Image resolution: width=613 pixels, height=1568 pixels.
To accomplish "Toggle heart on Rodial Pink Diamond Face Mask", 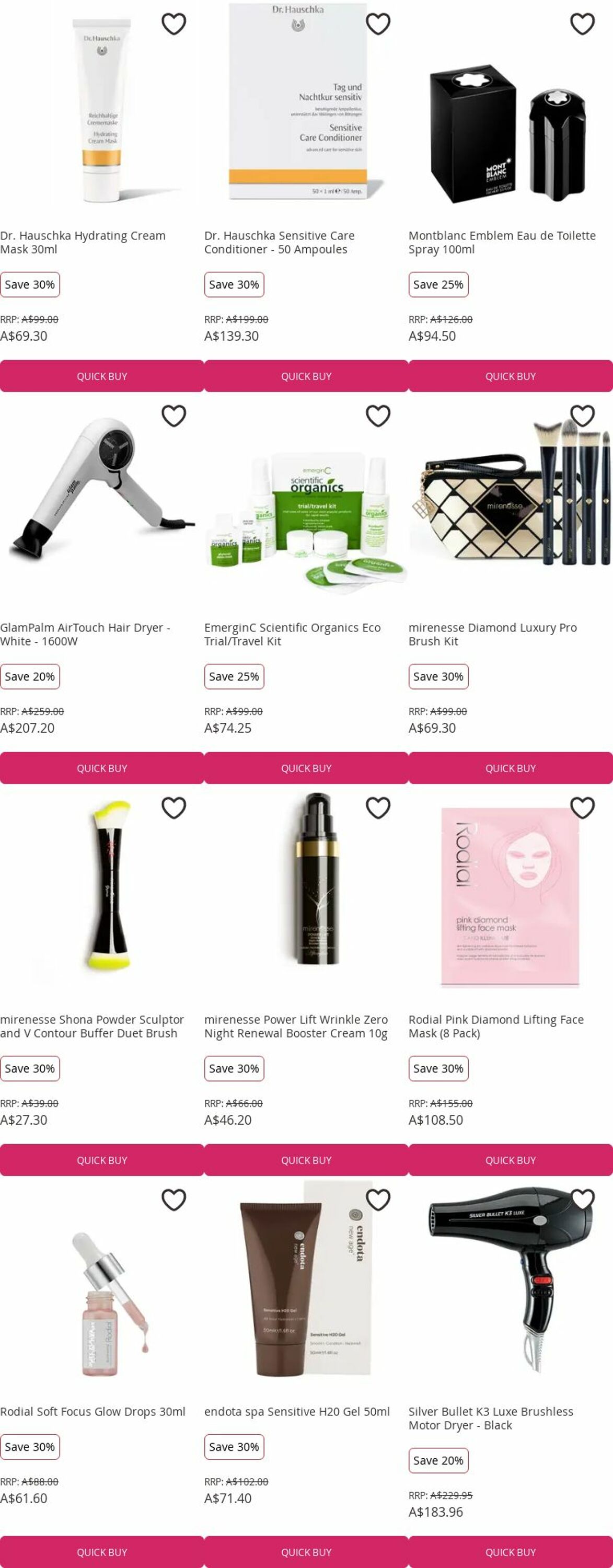I will coord(582,808).
